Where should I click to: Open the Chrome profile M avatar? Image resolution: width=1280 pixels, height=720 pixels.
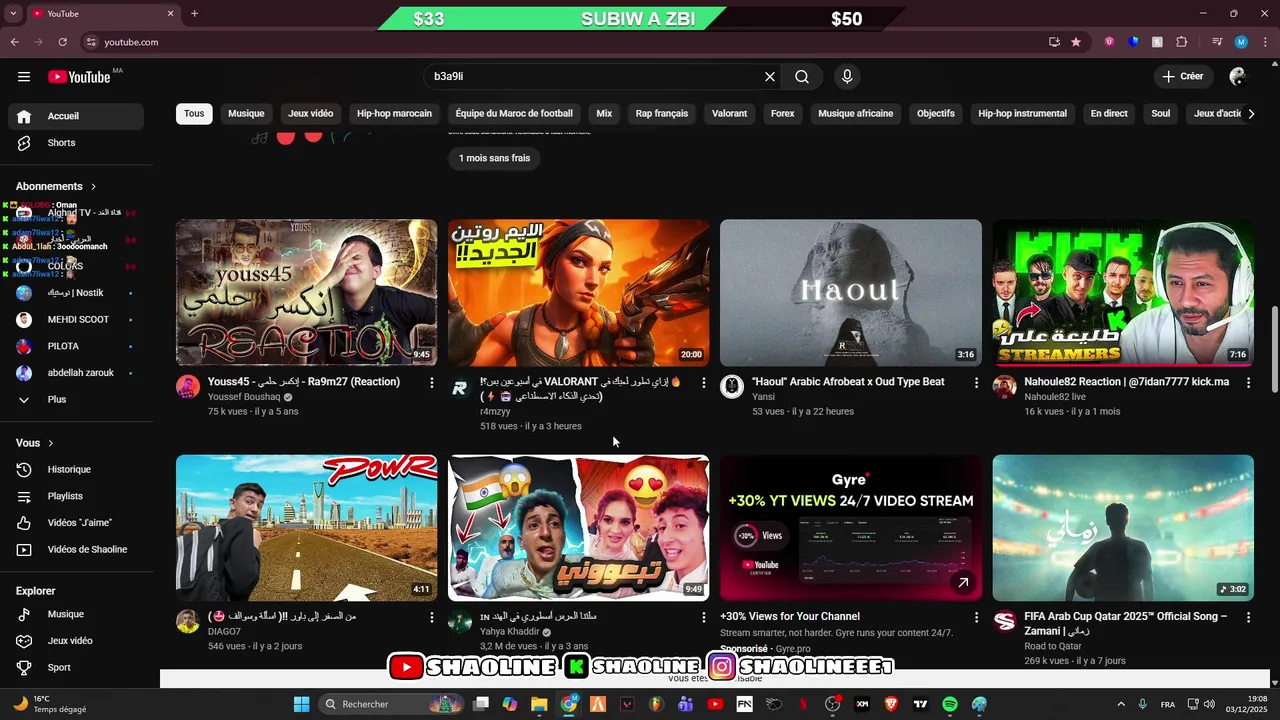(1241, 42)
